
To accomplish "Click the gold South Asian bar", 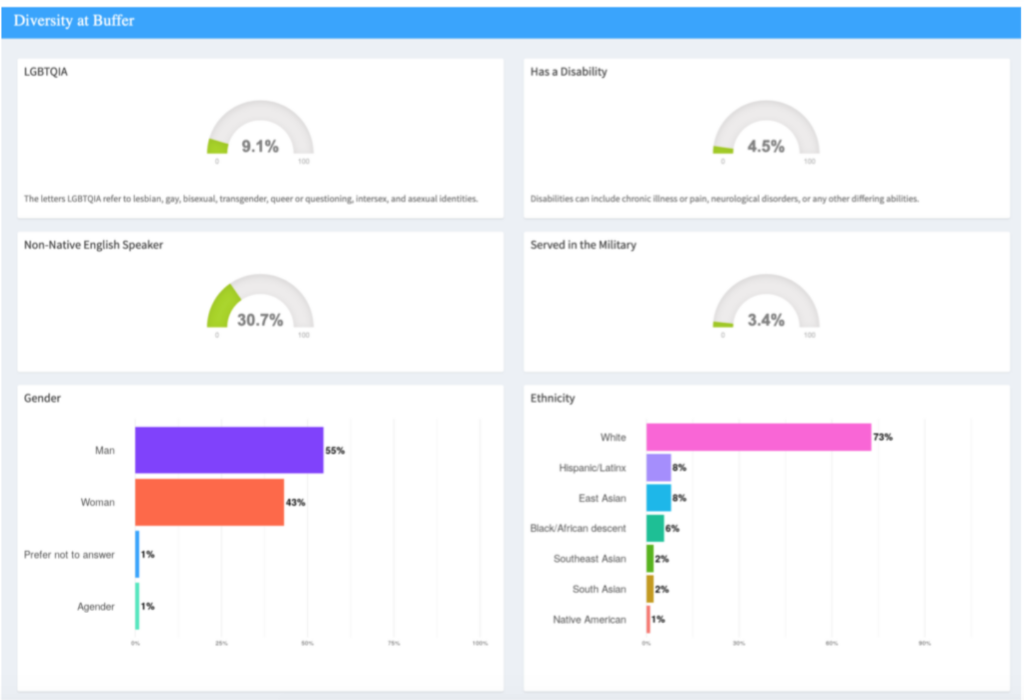I will coord(650,589).
